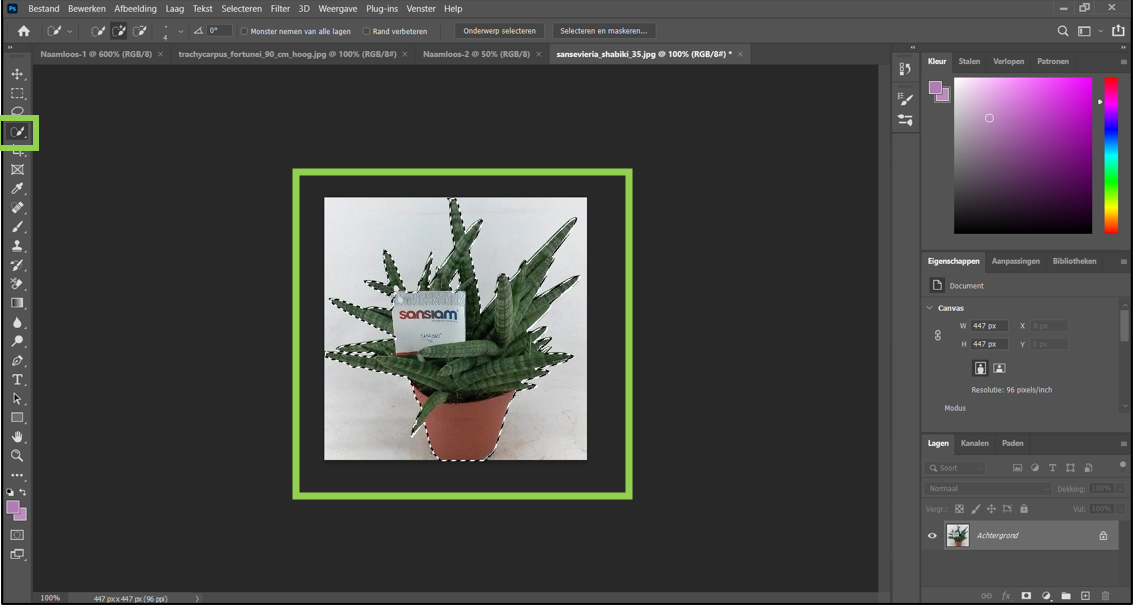Click the 'Selecteren en maskeren...' button
1133x605 pixels.
603,31
